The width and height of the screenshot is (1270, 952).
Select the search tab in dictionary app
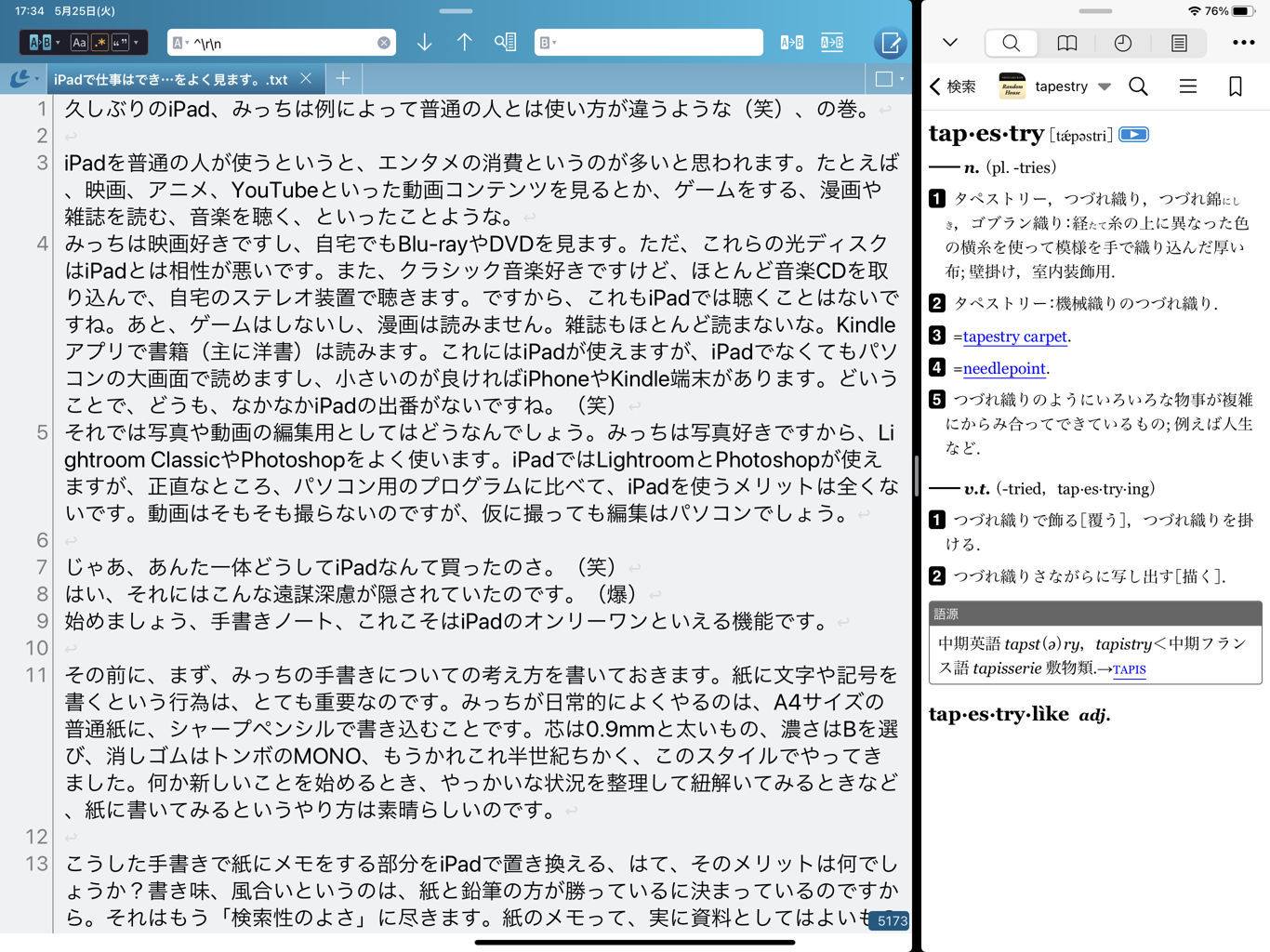pos(1012,43)
